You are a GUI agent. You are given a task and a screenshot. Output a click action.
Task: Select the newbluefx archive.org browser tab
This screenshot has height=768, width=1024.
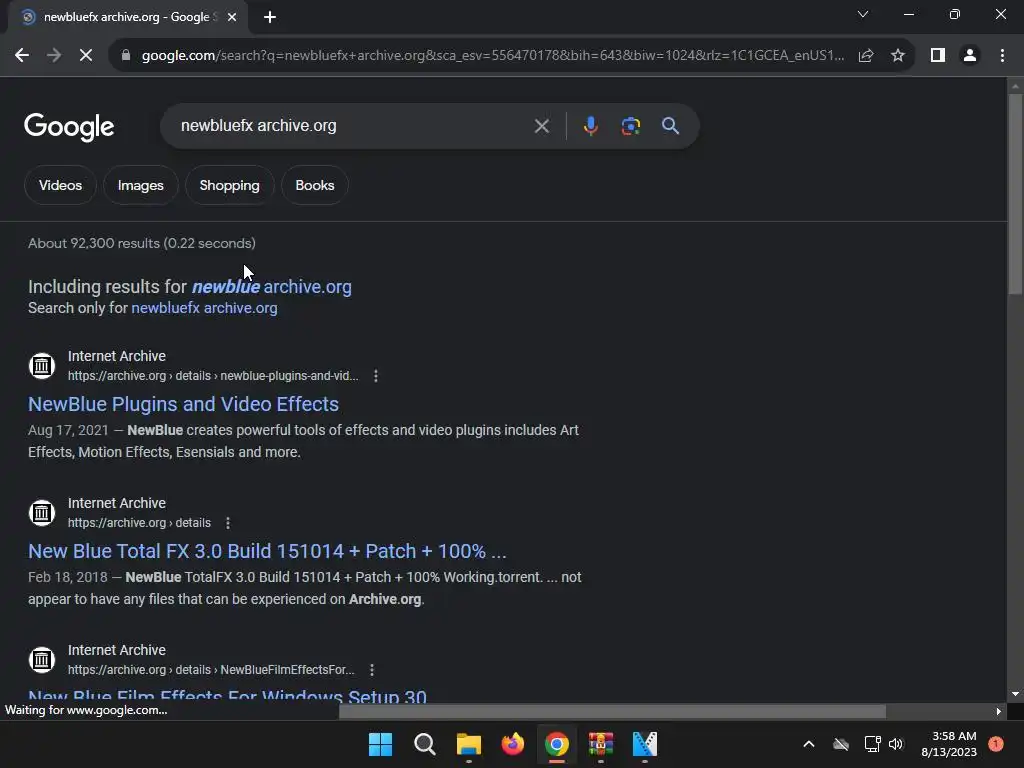tap(127, 17)
